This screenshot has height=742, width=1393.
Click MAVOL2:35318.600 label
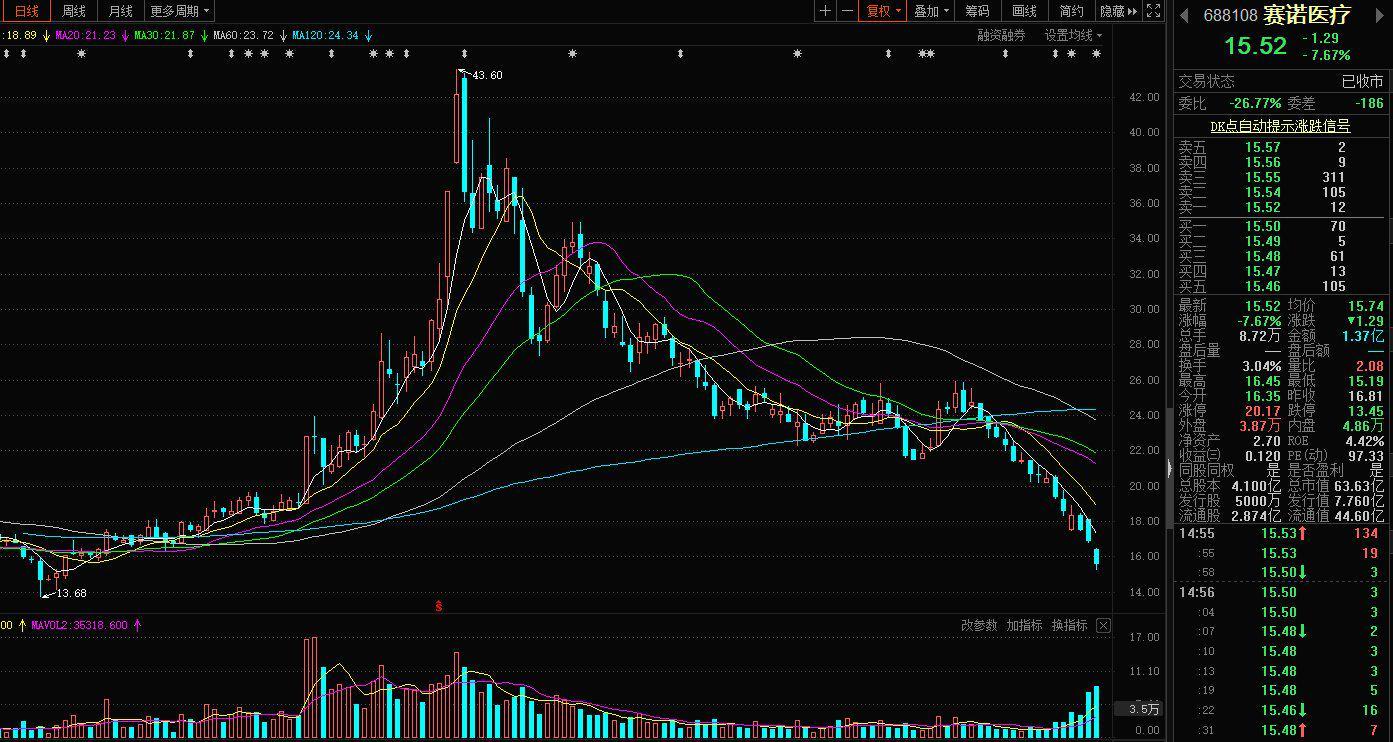[80, 625]
